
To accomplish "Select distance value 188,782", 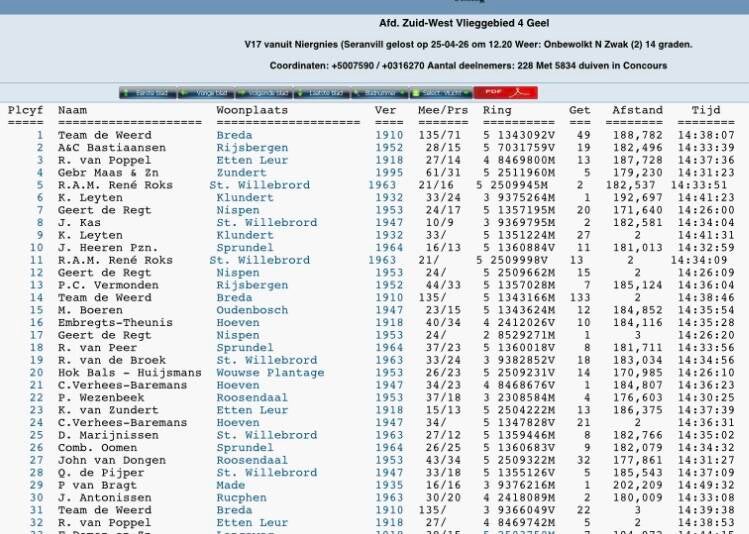I will [x=638, y=135].
